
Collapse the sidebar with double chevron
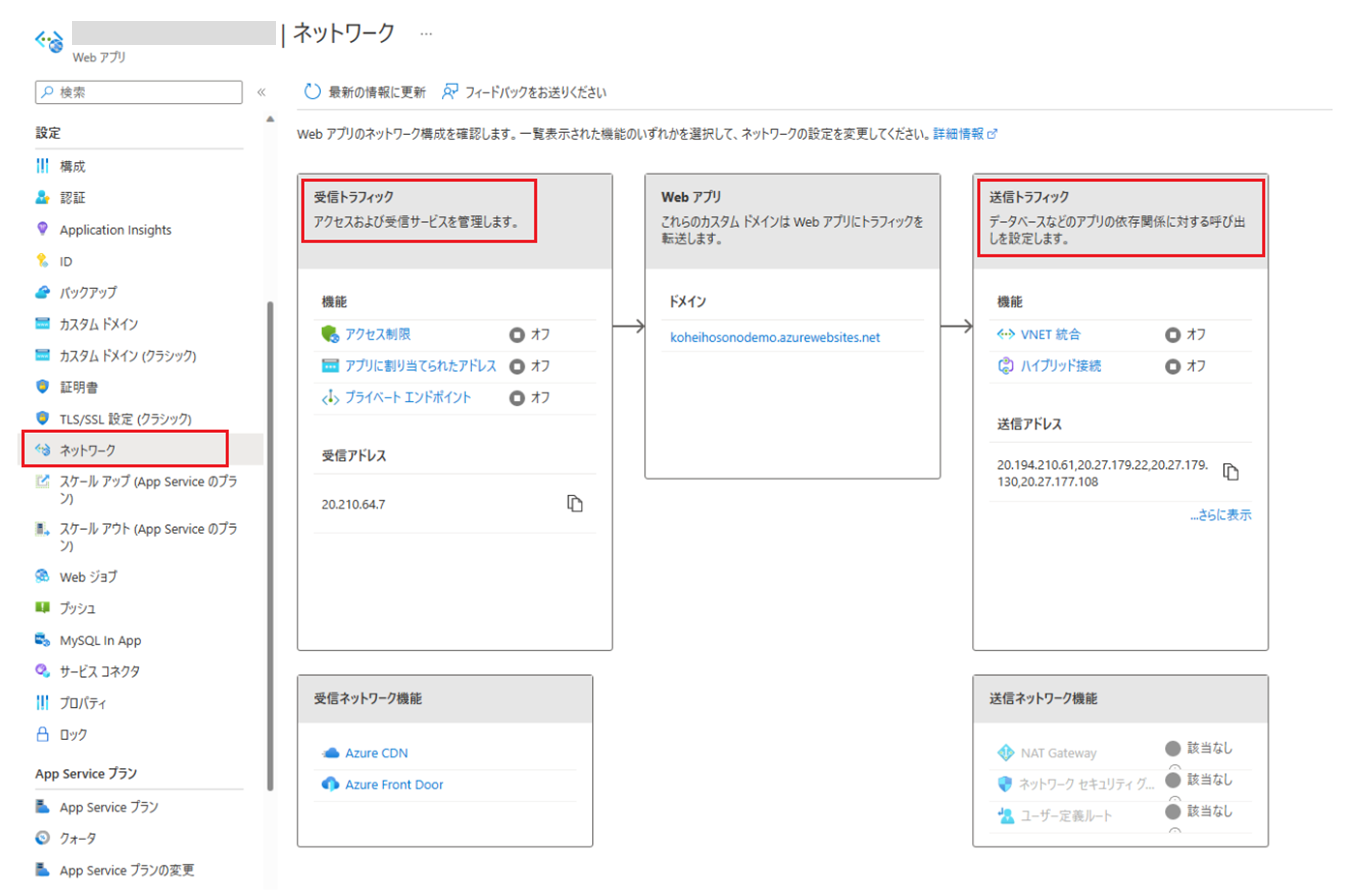261,92
